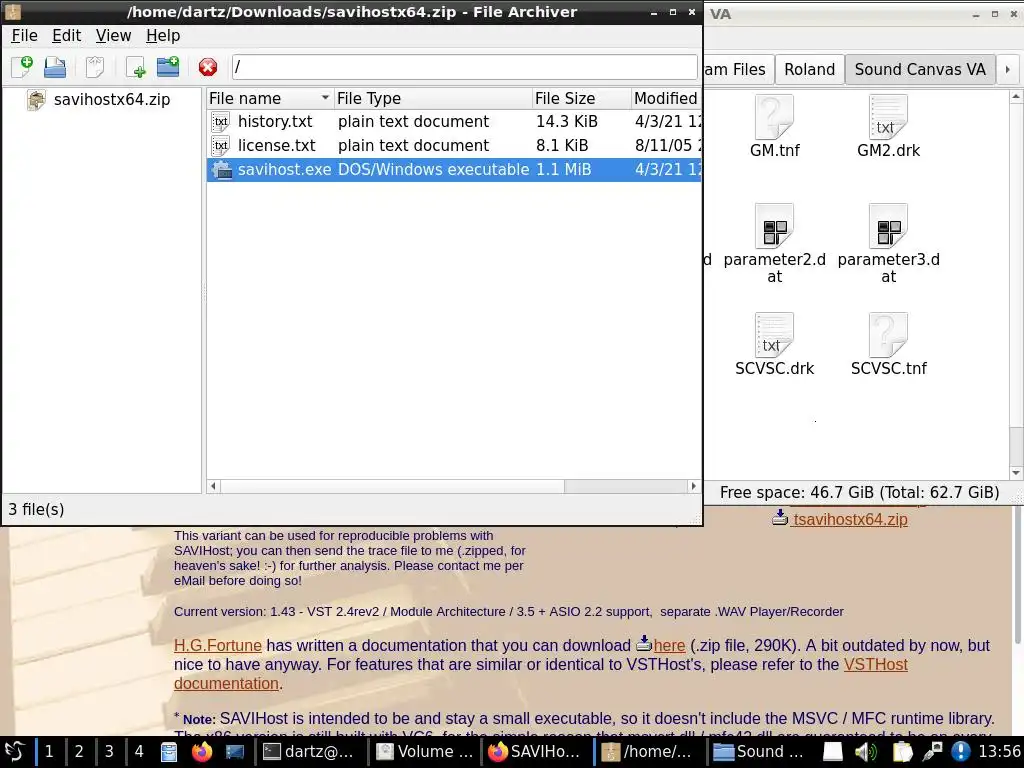Switch to the Sound ... taskbar window
1024x768 pixels.
761,752
